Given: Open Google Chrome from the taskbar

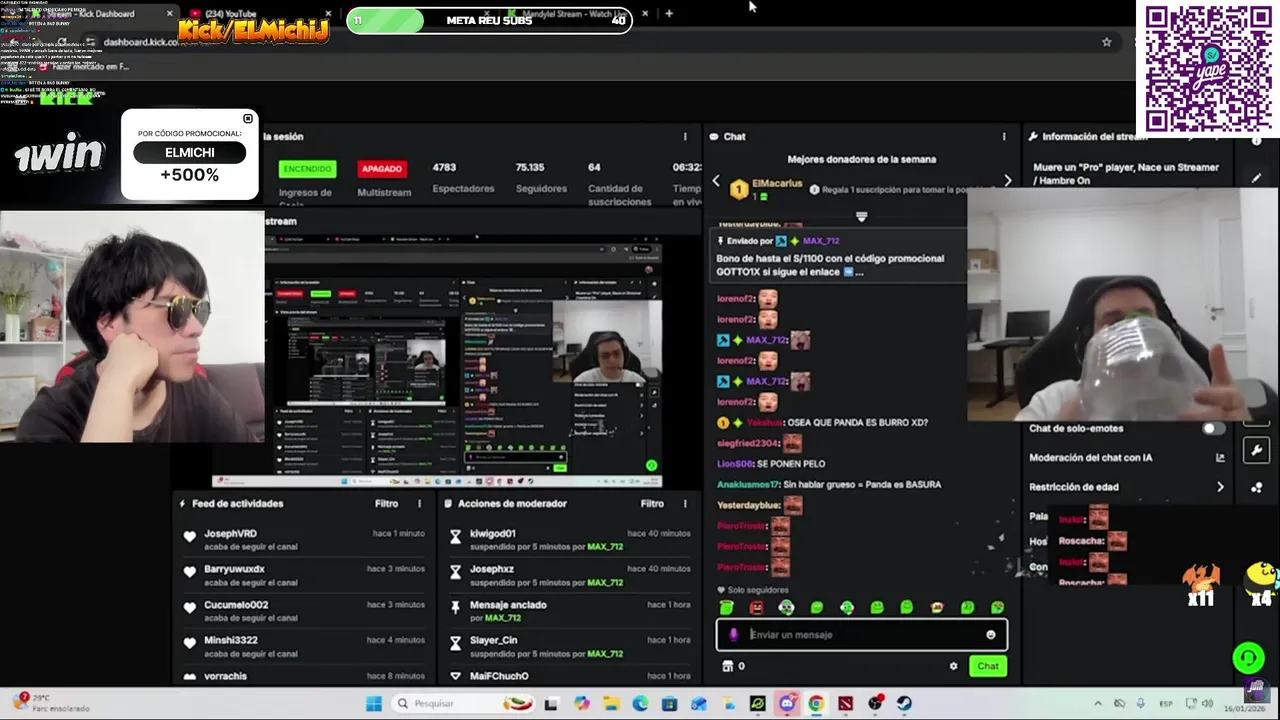Looking at the screenshot, I should 816,704.
